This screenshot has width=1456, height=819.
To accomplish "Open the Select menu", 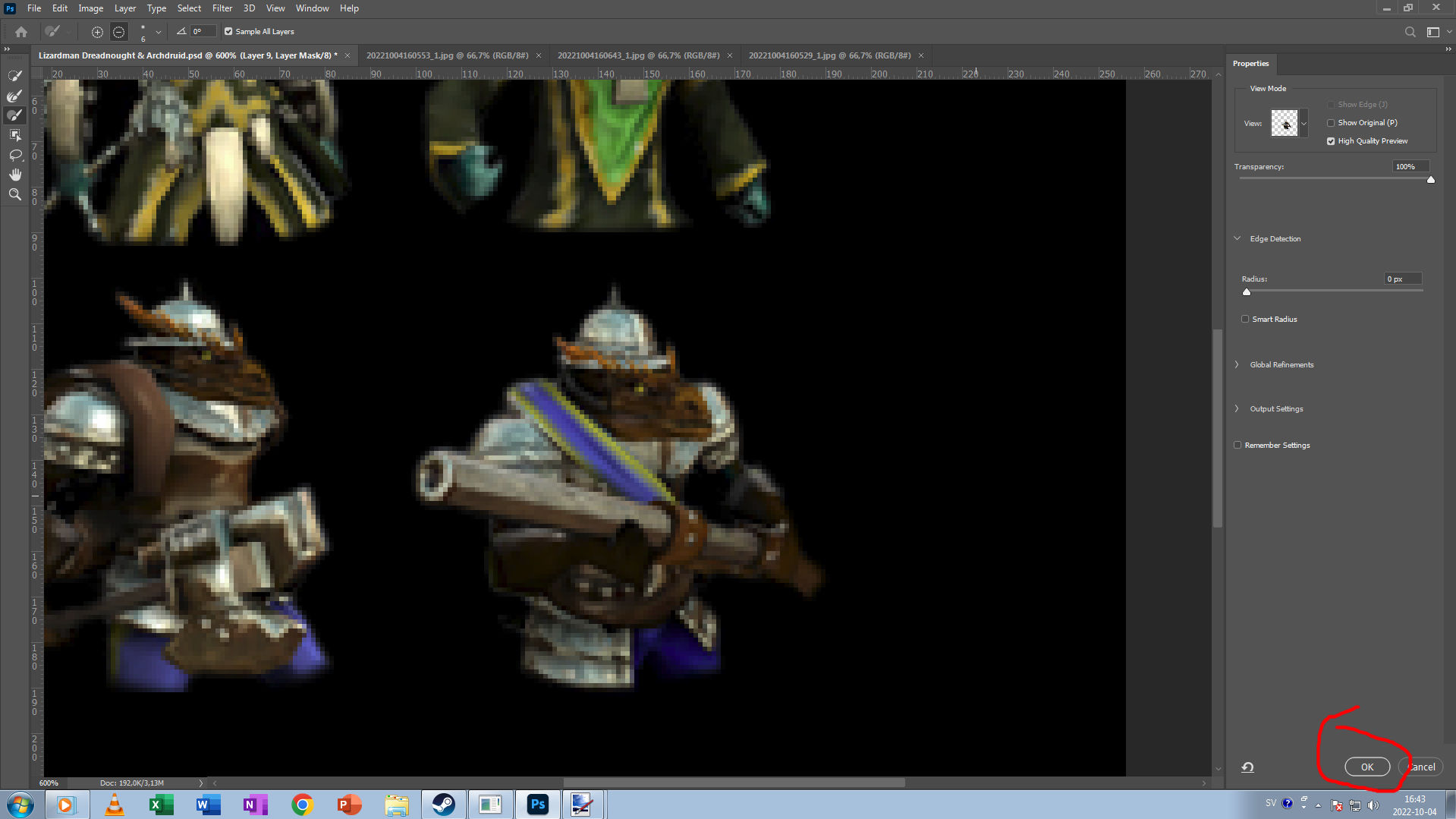I will point(189,8).
